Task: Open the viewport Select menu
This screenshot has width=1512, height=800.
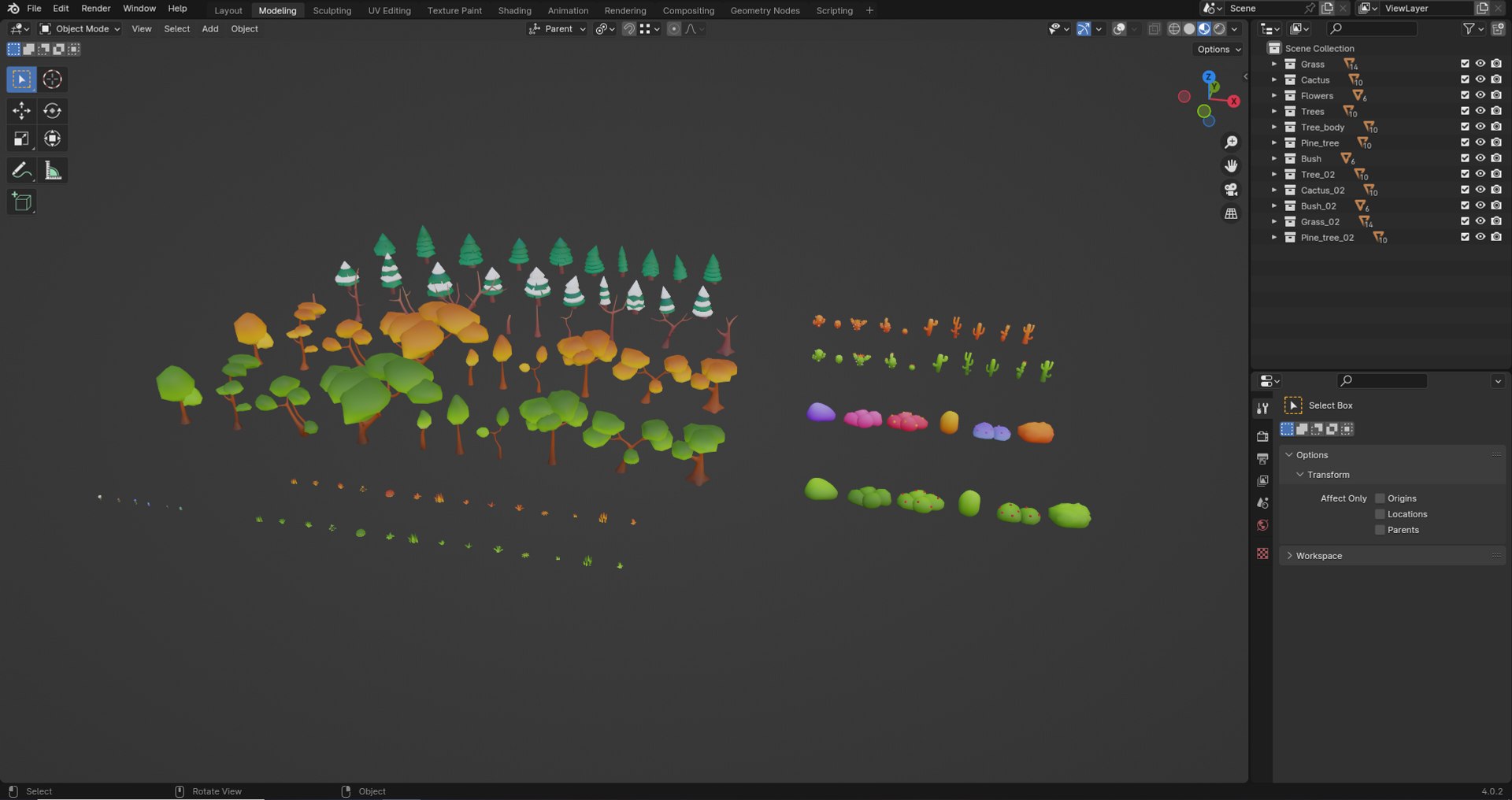Action: point(176,29)
